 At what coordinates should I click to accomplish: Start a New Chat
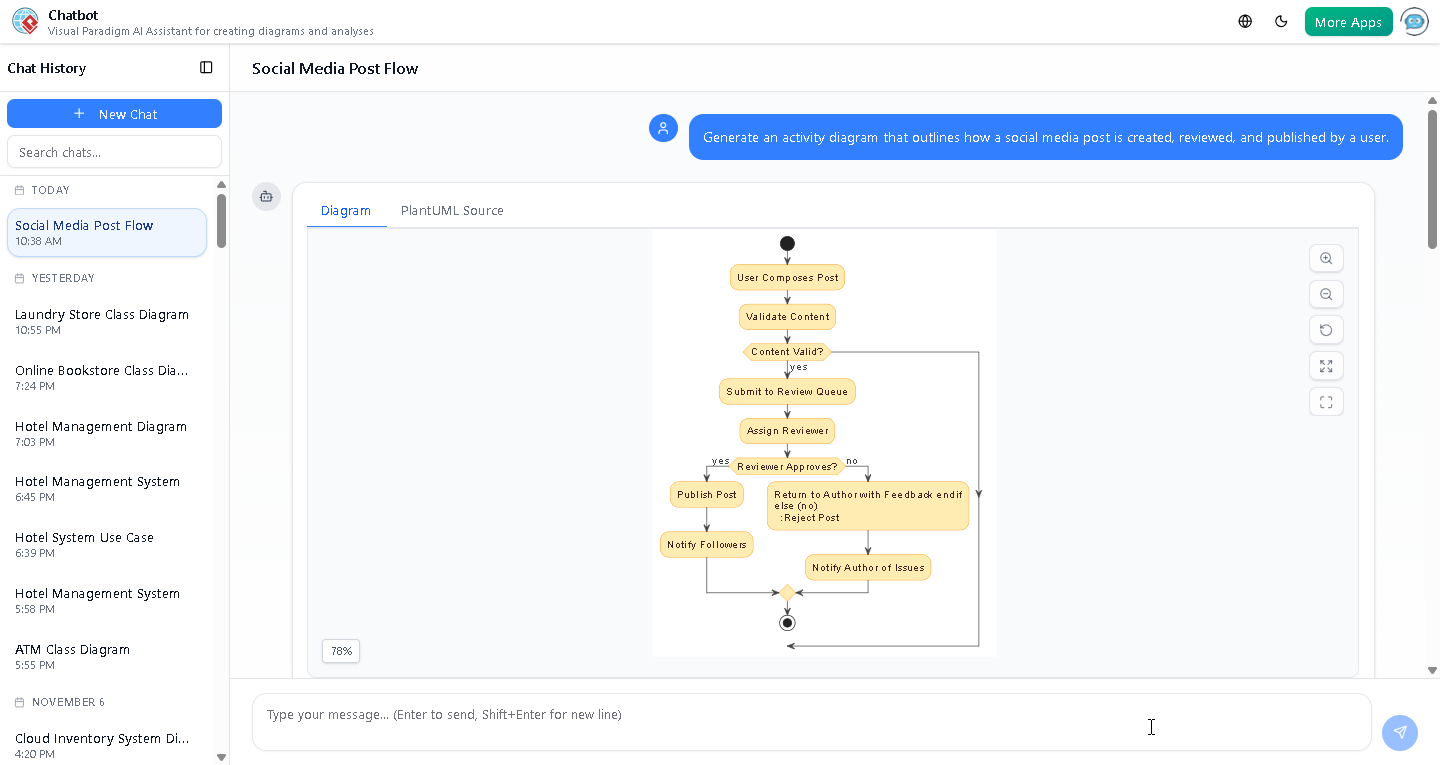pyautogui.click(x=114, y=113)
